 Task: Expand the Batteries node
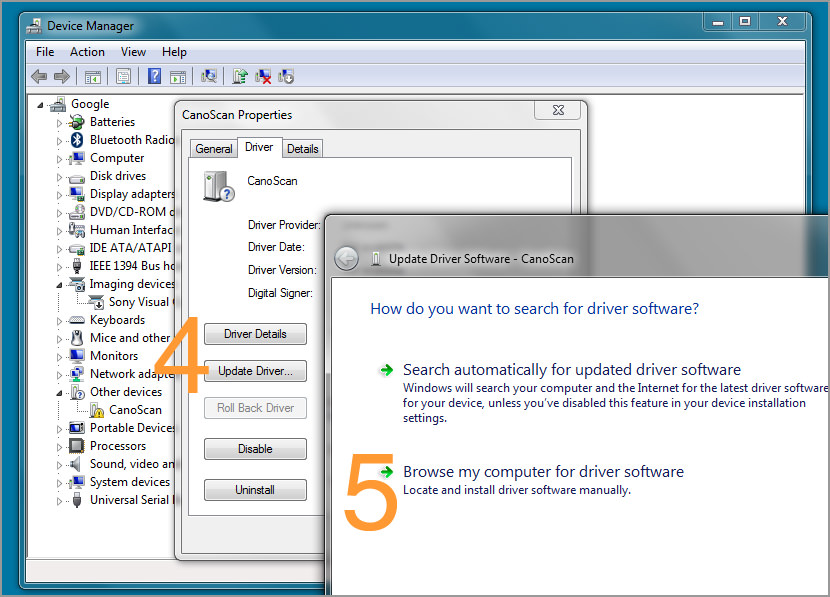point(59,123)
